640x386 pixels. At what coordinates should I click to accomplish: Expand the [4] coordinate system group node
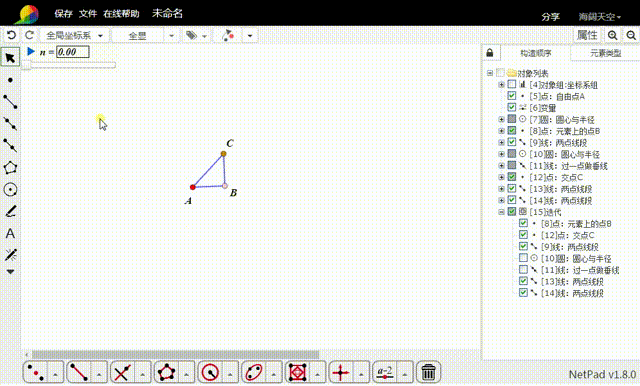click(x=501, y=85)
